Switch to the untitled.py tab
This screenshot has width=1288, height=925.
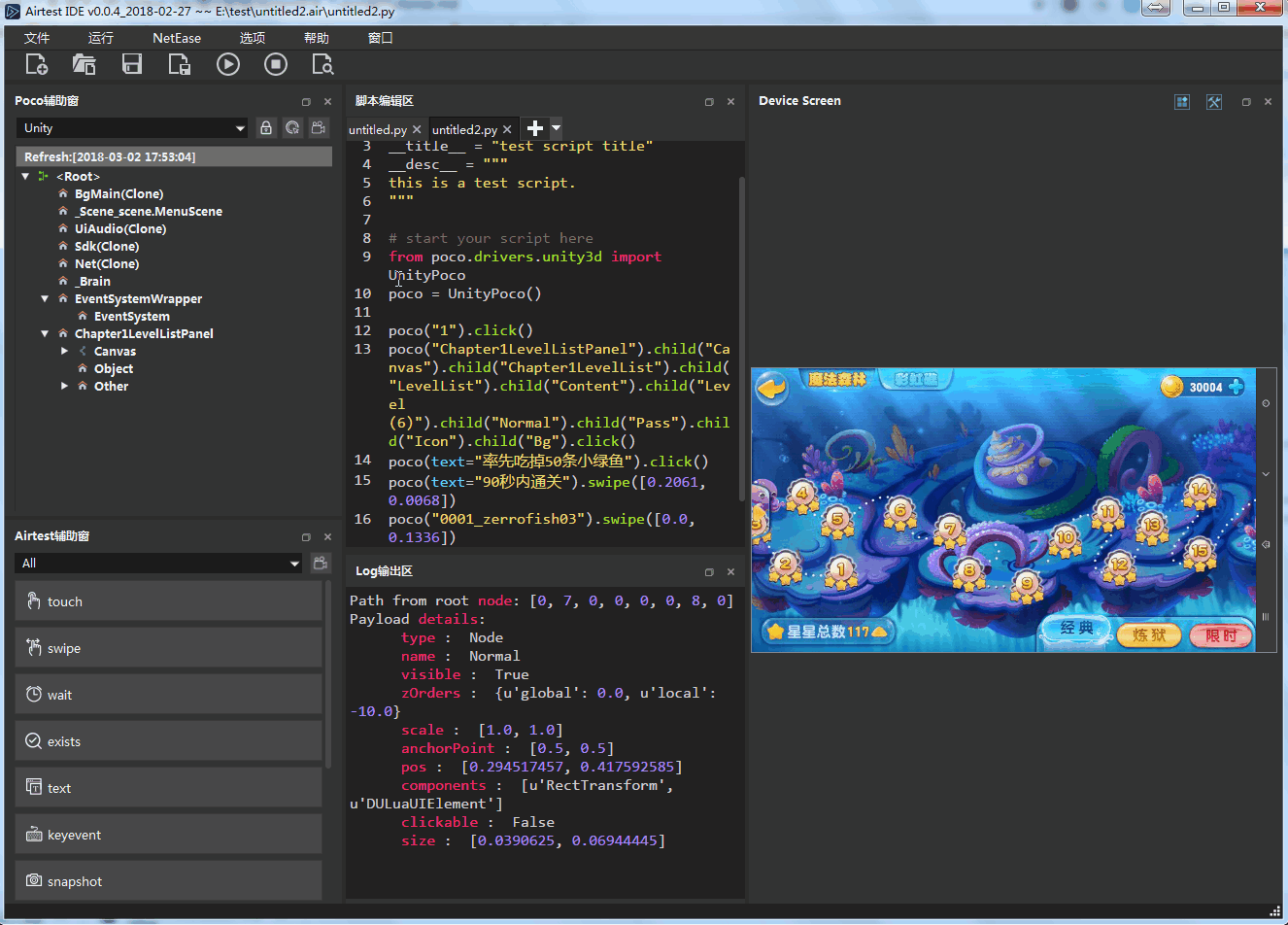pyautogui.click(x=378, y=129)
